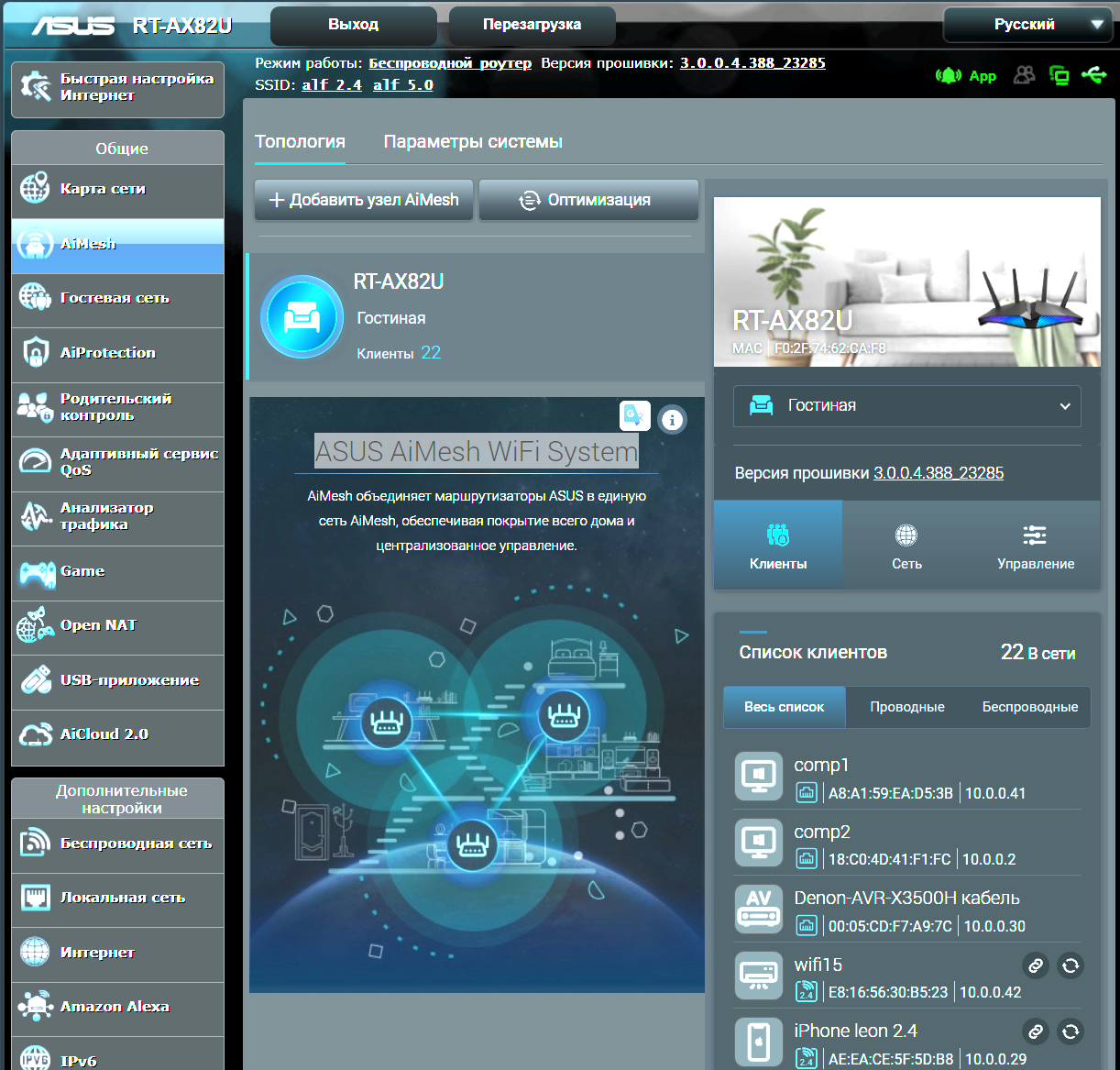The height and width of the screenshot is (1070, 1120).
Task: Open the Open NAT icon
Action: [x=36, y=625]
